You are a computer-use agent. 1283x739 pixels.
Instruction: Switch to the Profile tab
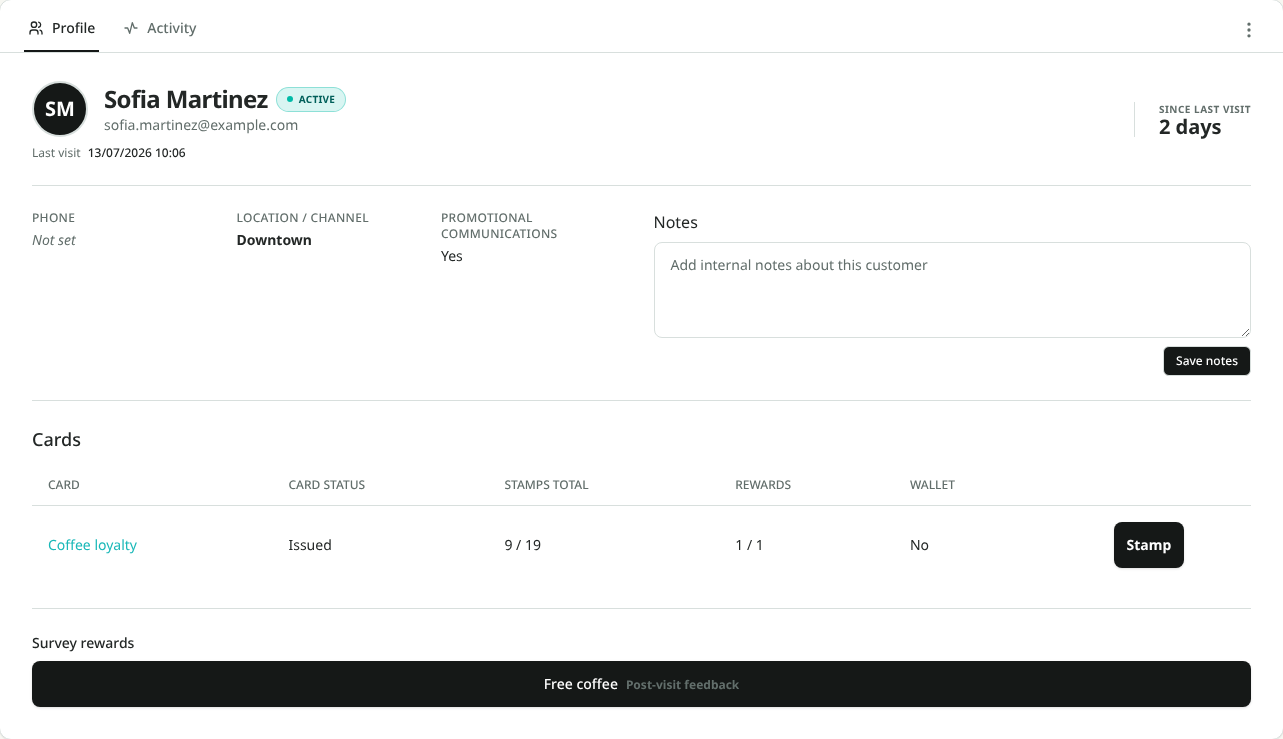[62, 28]
